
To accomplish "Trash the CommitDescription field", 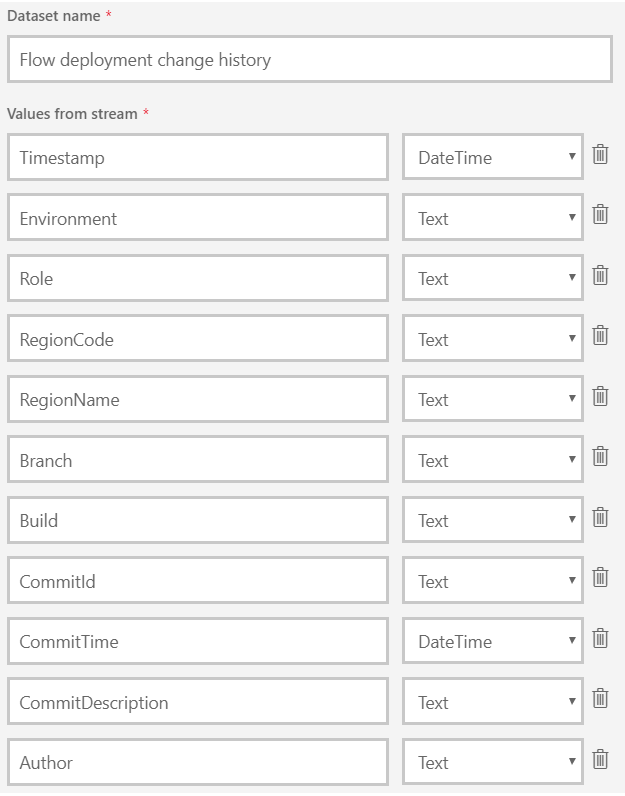I will pyautogui.click(x=600, y=699).
